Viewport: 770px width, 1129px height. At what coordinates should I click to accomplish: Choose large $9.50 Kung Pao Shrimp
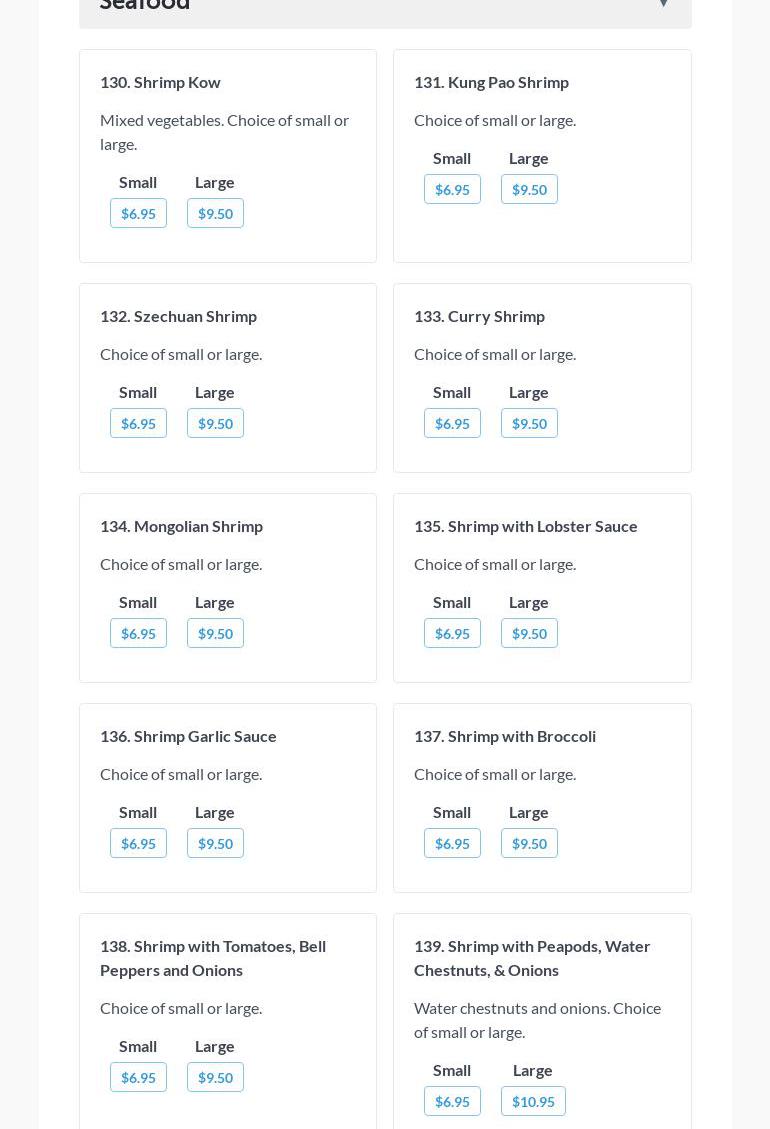(x=529, y=189)
